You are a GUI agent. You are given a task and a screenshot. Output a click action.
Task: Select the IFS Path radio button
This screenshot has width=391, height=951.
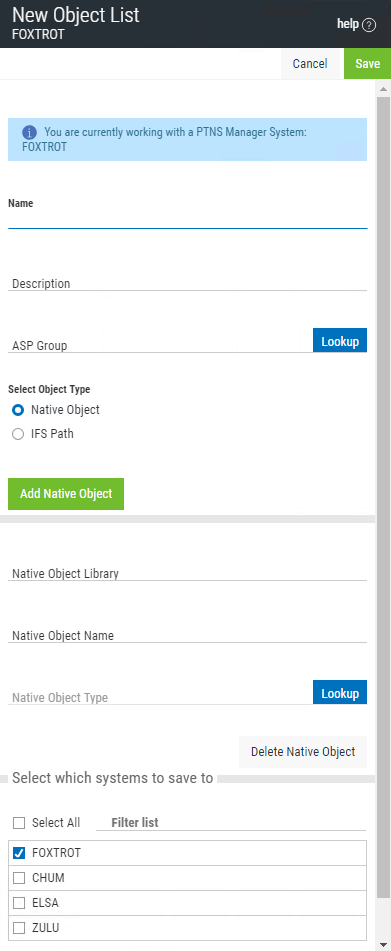(x=18, y=434)
